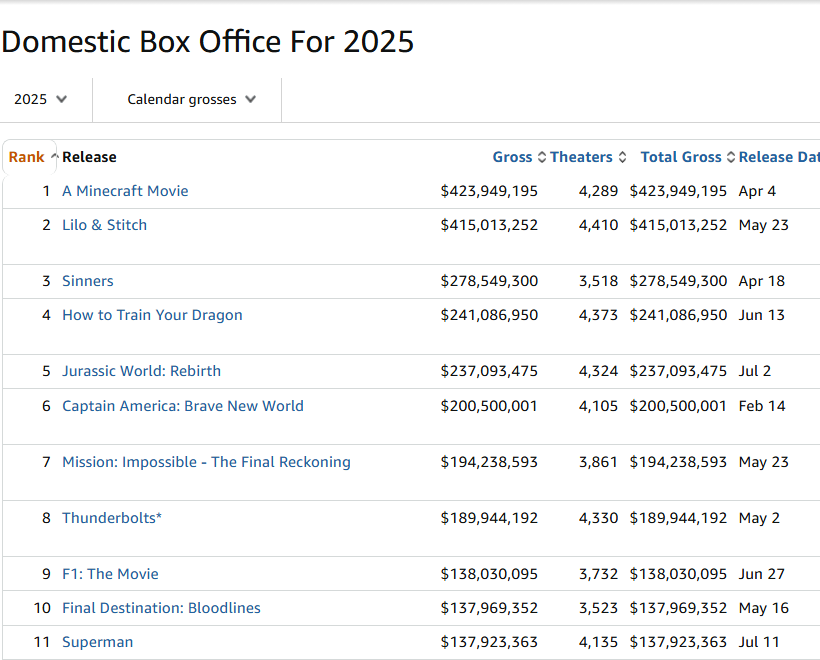Click the Domestic Box Office For 2025 heading
This screenshot has width=820, height=660.
(208, 42)
